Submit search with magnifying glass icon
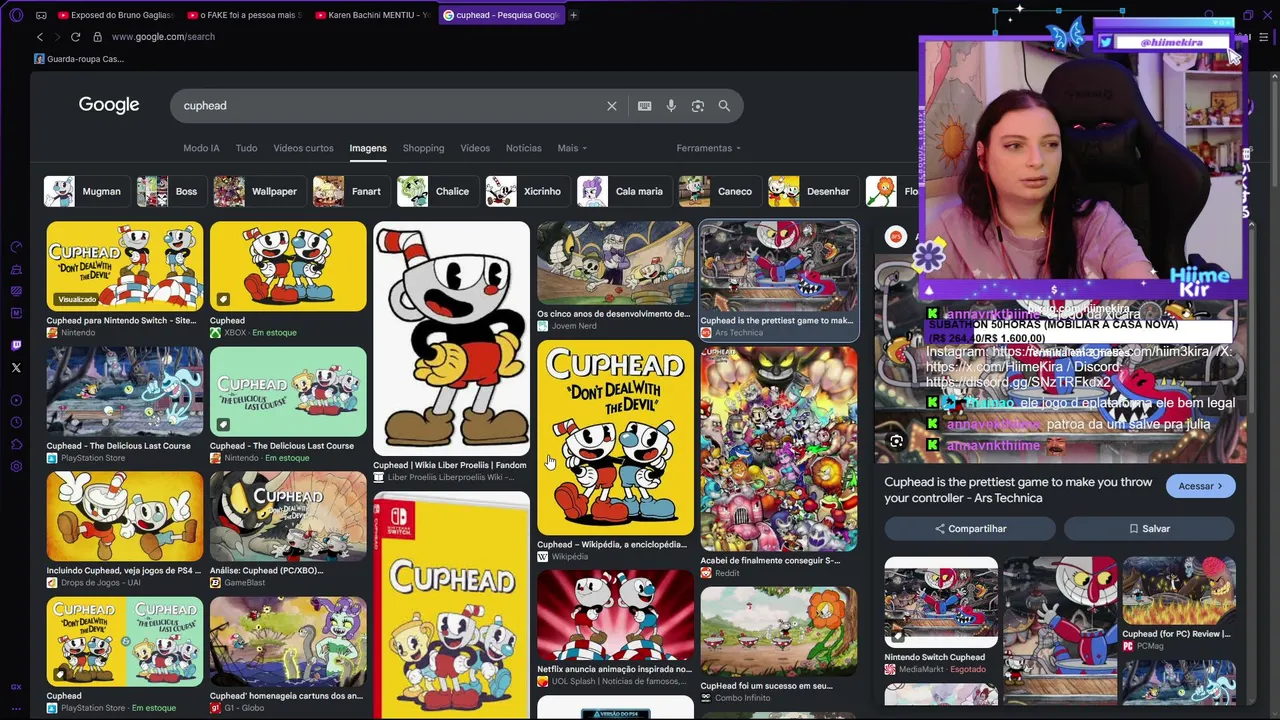This screenshot has width=1280, height=720. tap(724, 106)
